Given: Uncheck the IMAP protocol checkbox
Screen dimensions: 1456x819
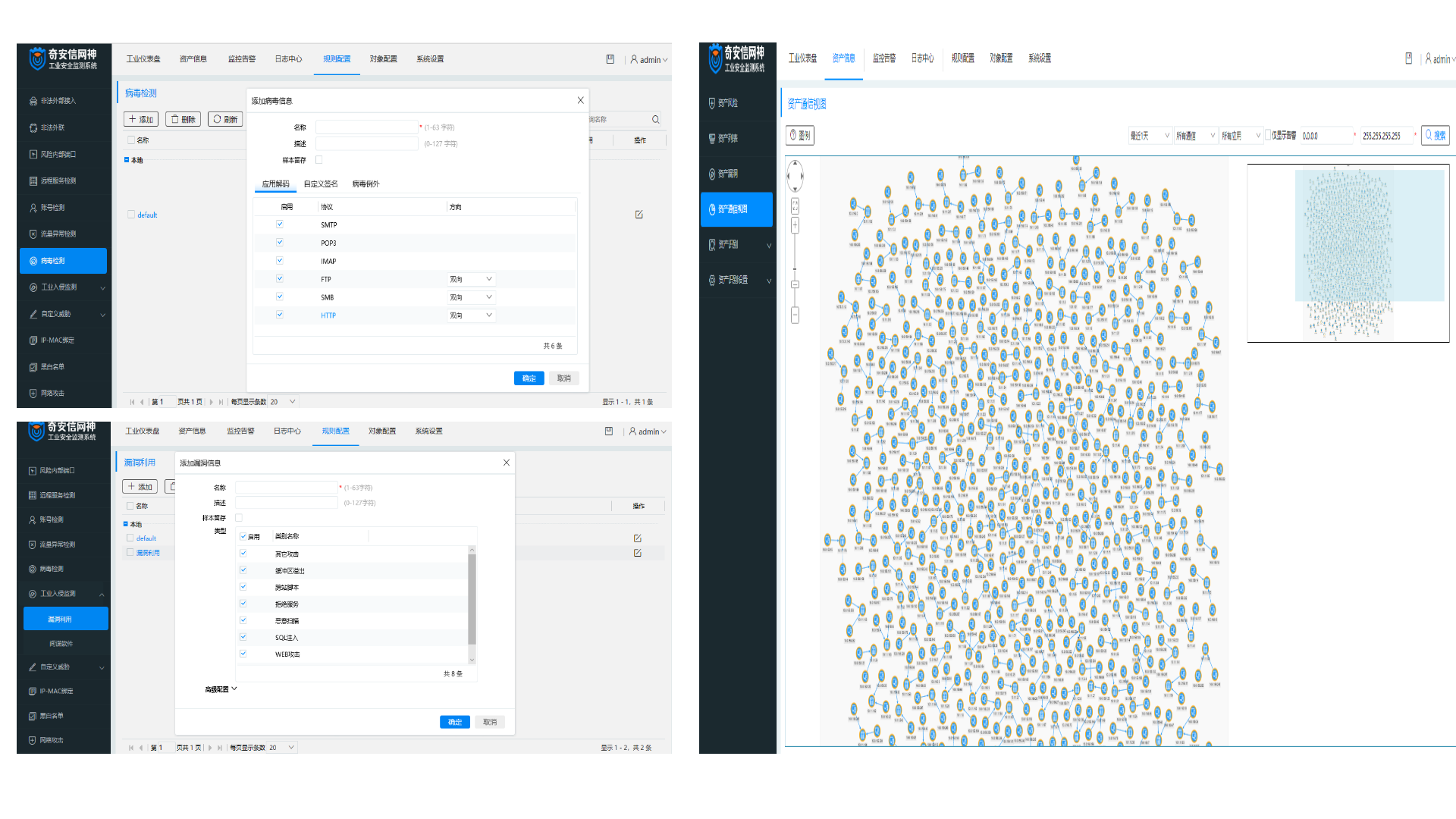Looking at the screenshot, I should 280,261.
